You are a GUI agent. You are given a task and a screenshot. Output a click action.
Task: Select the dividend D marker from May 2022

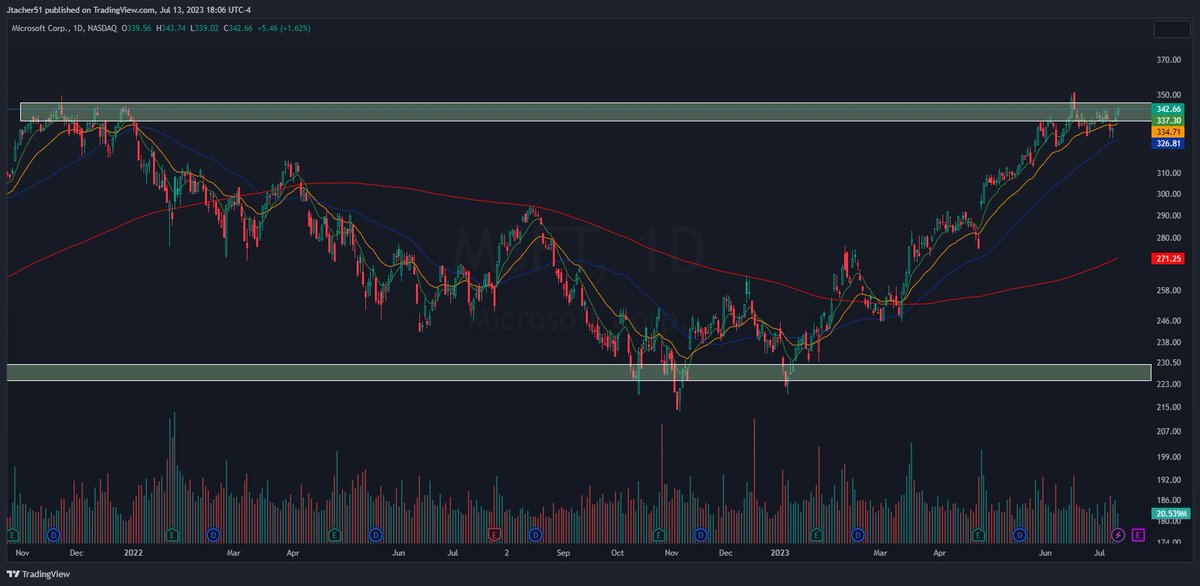tap(375, 535)
